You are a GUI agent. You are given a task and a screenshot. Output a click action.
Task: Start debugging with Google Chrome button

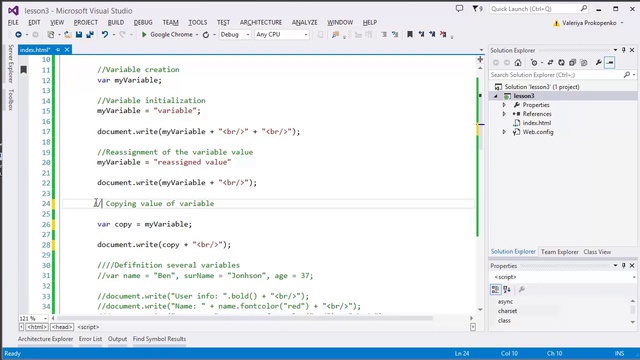[167, 35]
